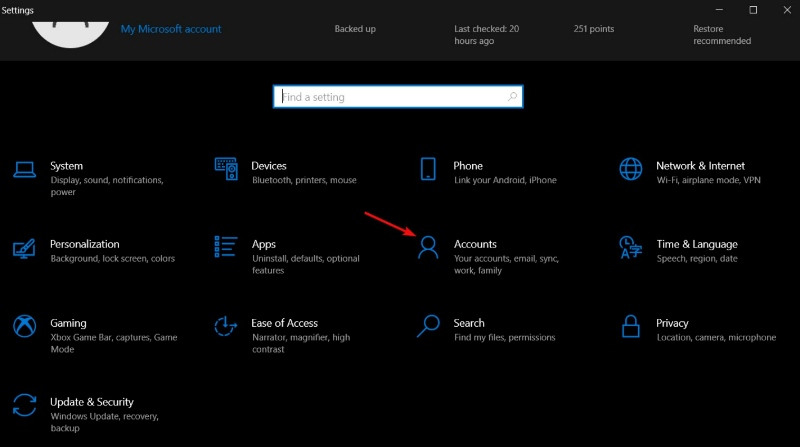Select the Apps heading
The height and width of the screenshot is (447, 800).
point(264,244)
